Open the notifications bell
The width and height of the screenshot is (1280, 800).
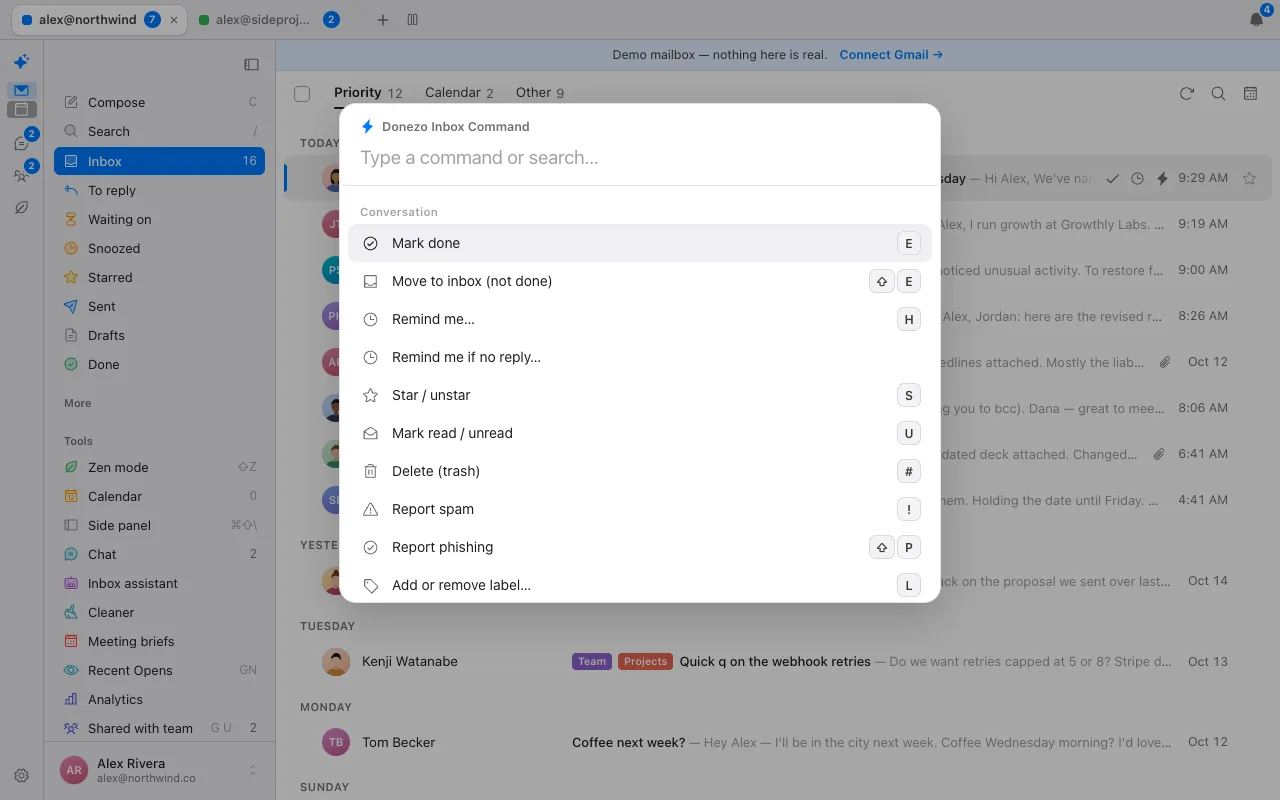1257,20
